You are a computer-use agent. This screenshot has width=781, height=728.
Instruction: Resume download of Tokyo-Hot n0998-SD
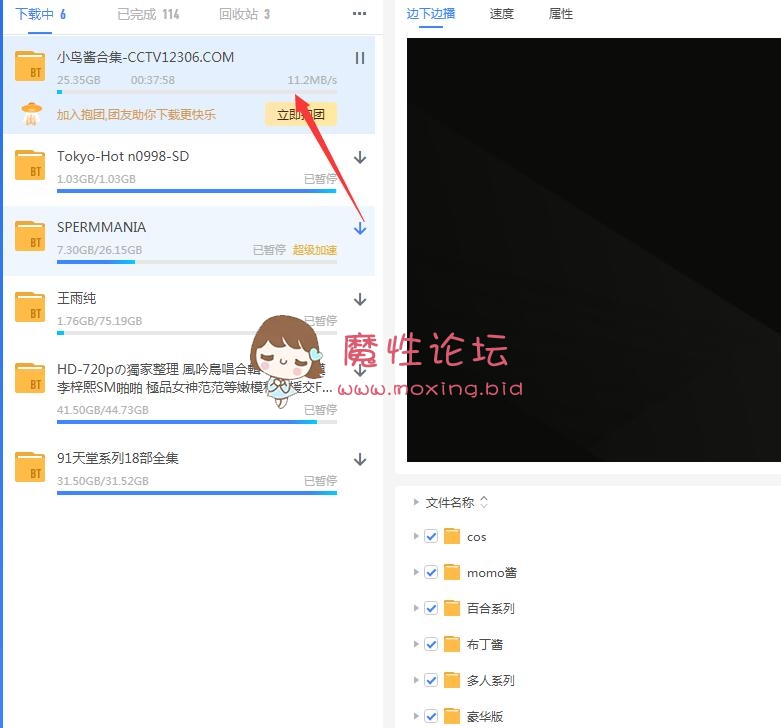pos(360,158)
